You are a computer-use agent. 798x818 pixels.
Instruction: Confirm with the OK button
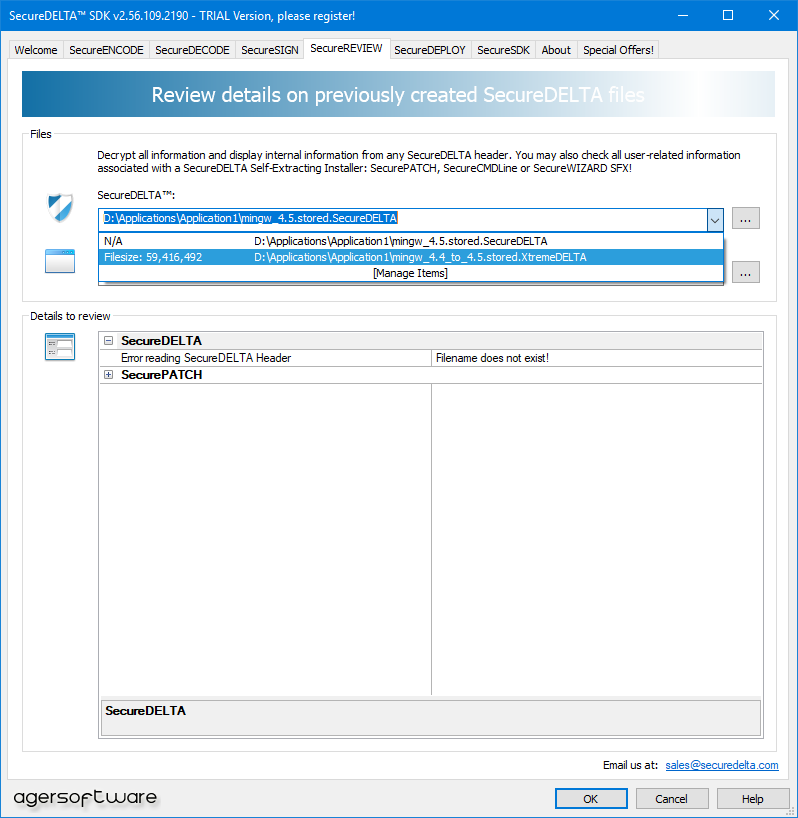(x=591, y=799)
